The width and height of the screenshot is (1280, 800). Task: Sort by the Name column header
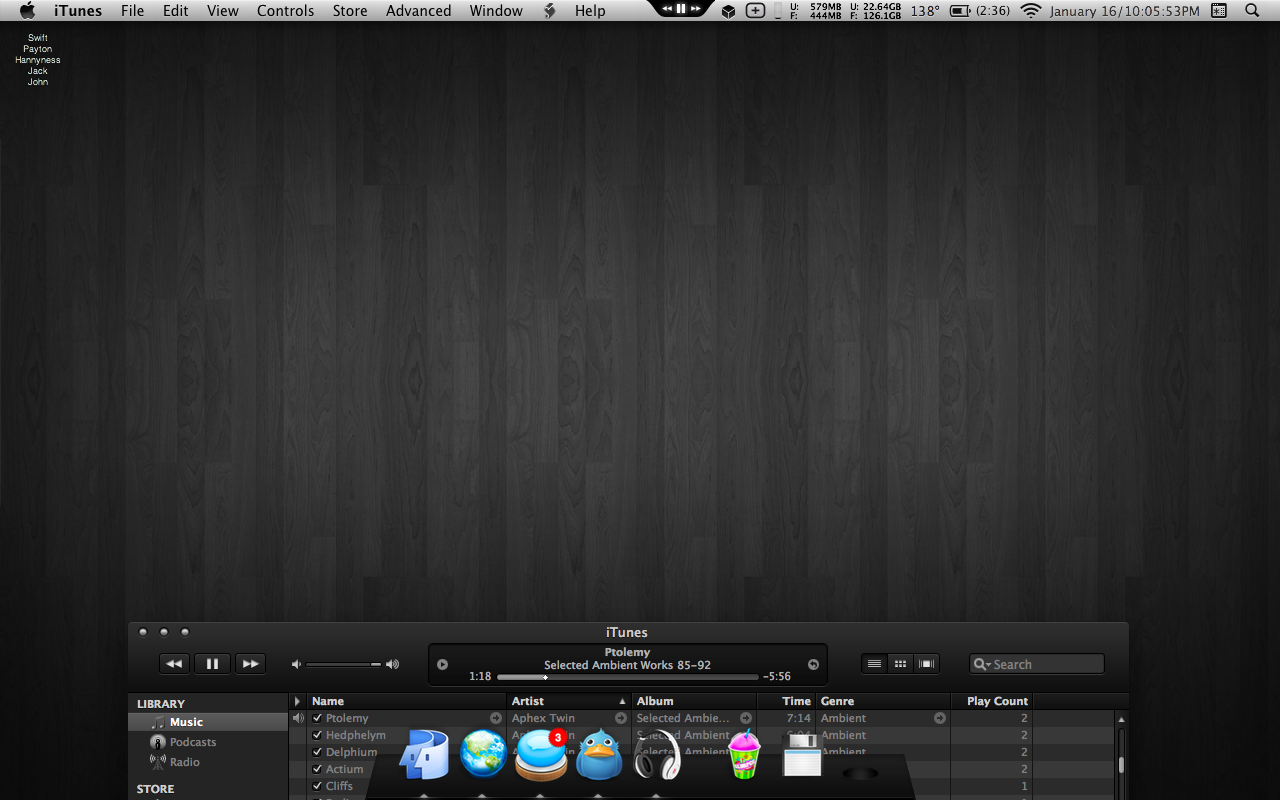point(407,701)
